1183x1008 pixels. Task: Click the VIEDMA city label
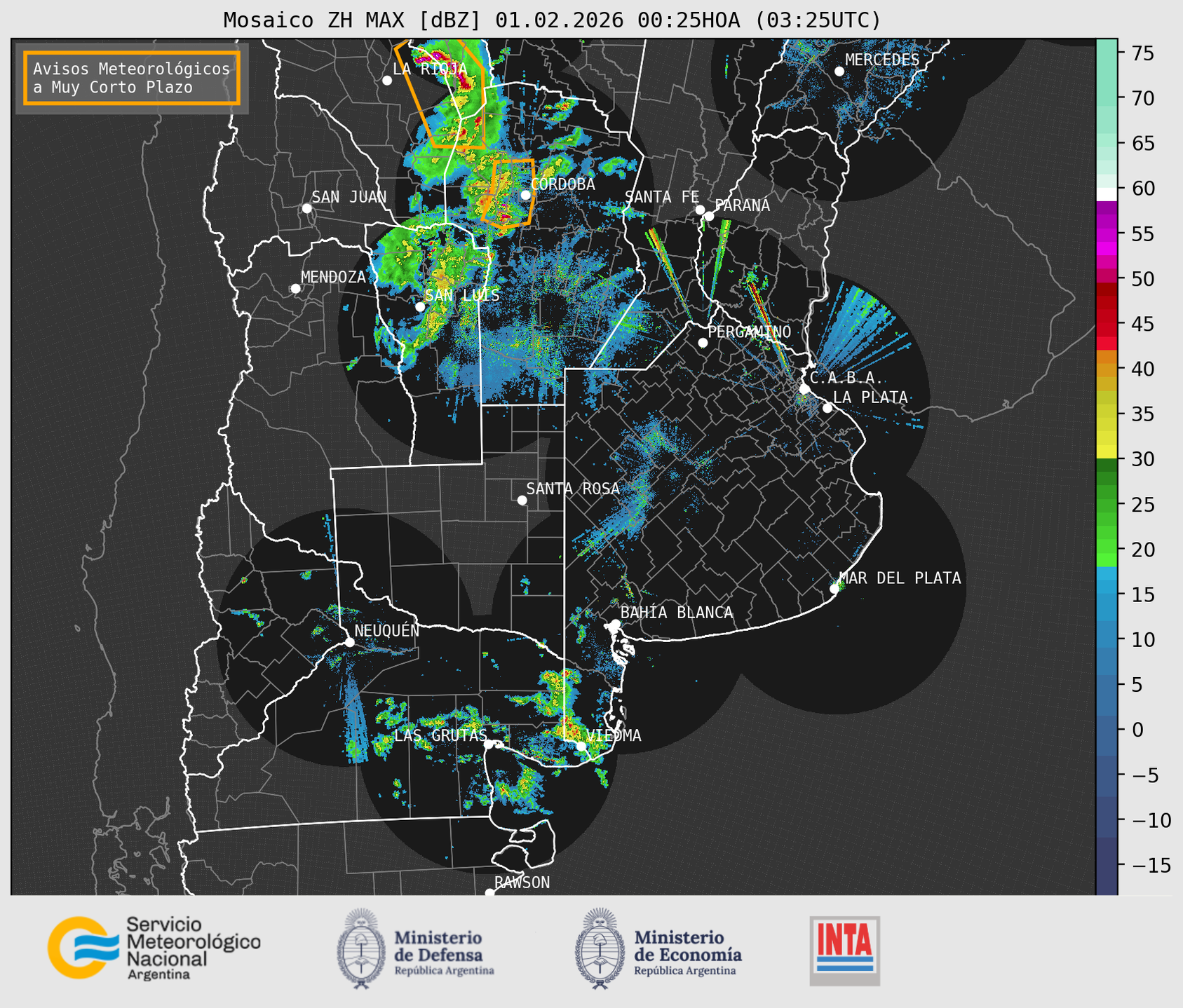(614, 735)
